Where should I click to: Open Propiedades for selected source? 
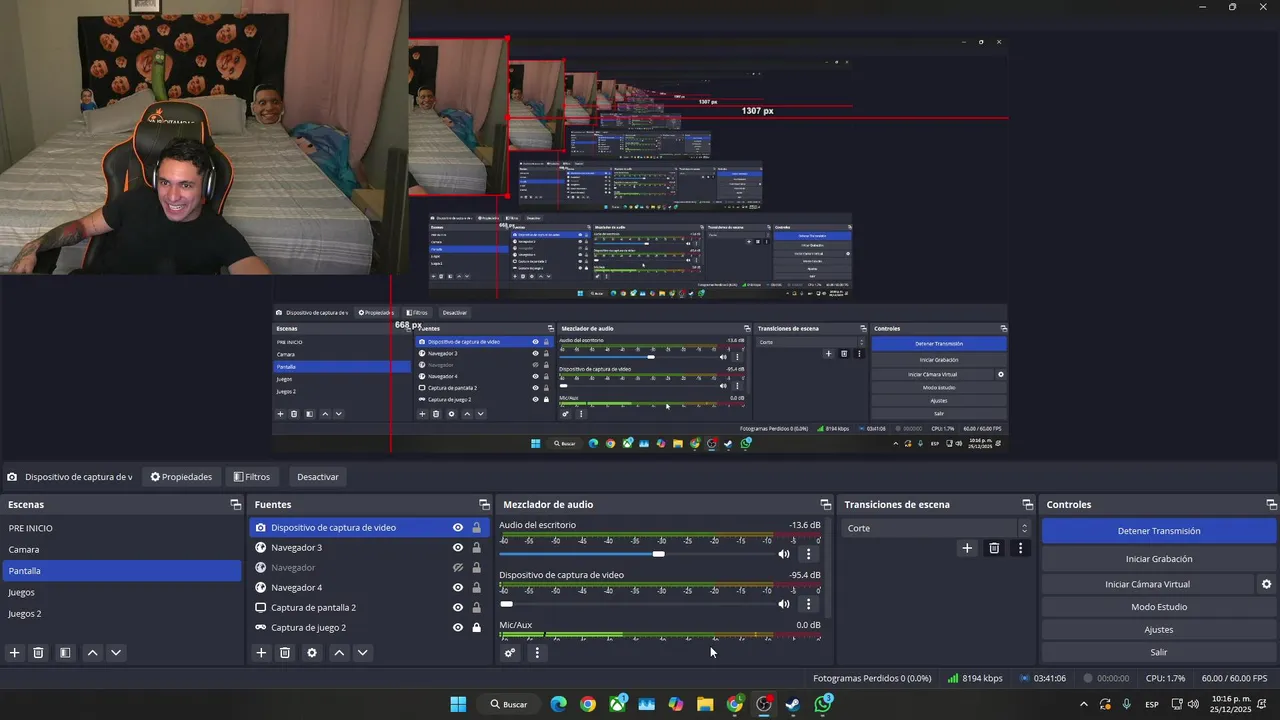point(181,477)
